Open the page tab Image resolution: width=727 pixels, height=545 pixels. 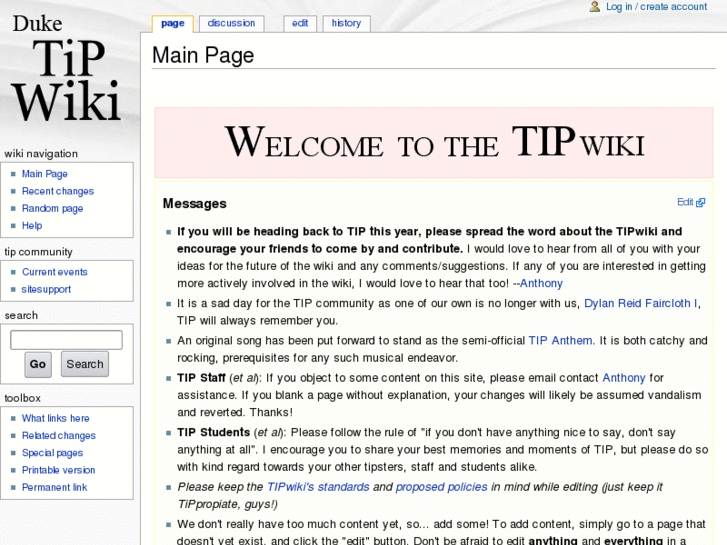coord(172,23)
